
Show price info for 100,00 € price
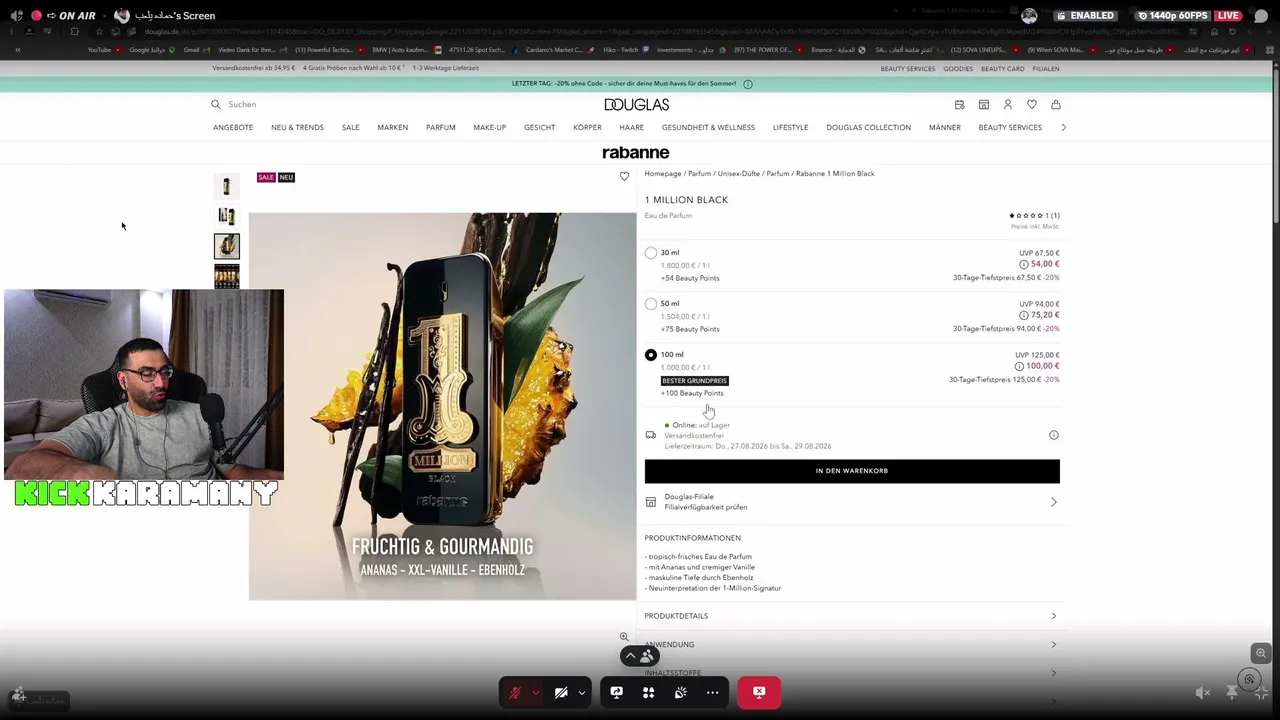[1019, 367]
